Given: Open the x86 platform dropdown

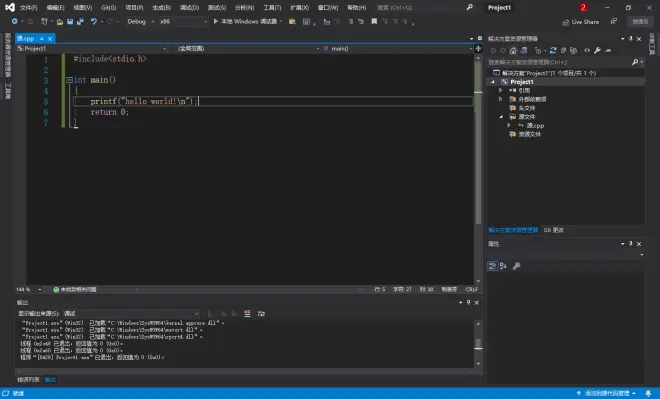Looking at the screenshot, I should [x=205, y=21].
